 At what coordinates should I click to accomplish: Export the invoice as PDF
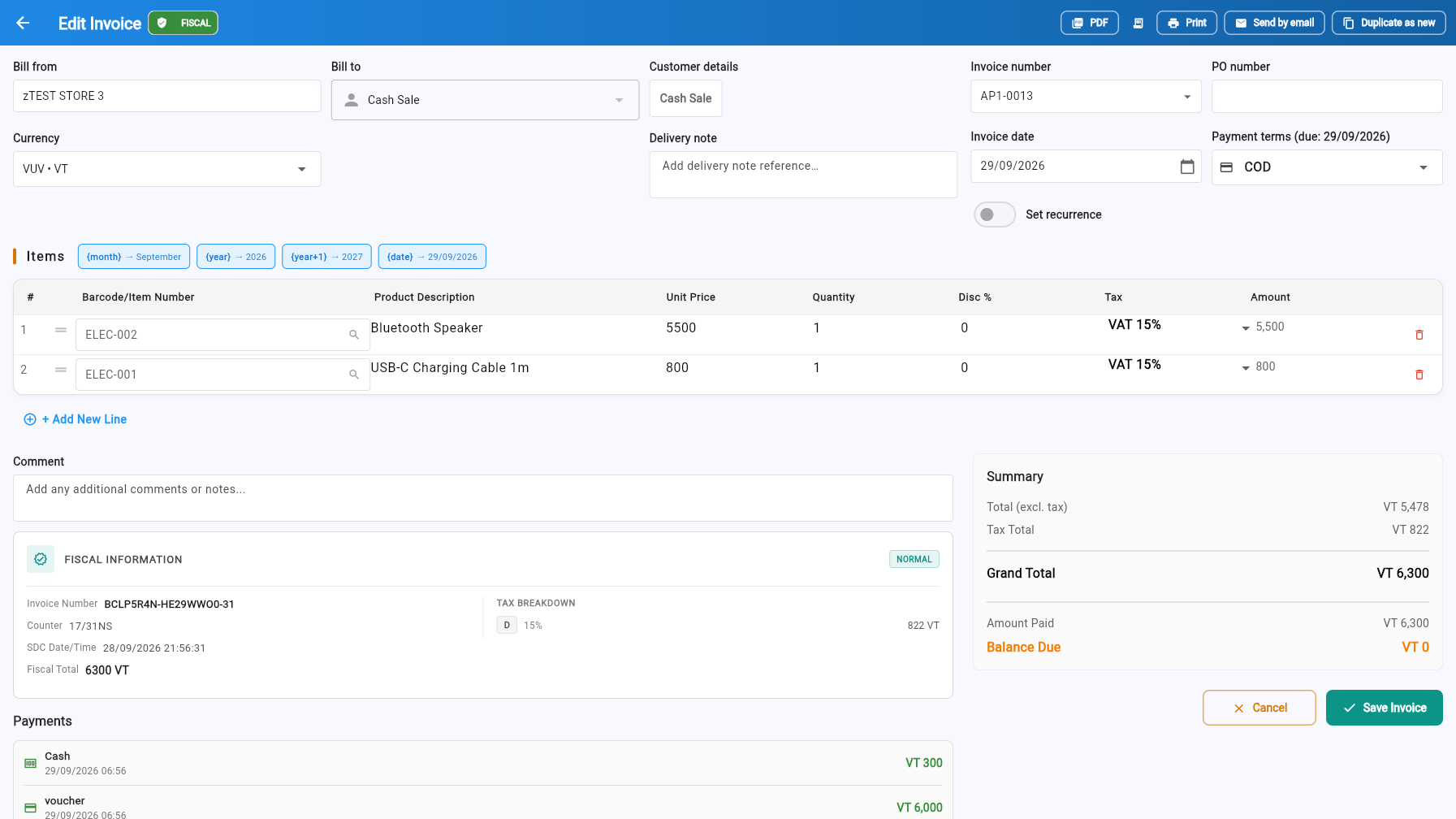point(1090,23)
